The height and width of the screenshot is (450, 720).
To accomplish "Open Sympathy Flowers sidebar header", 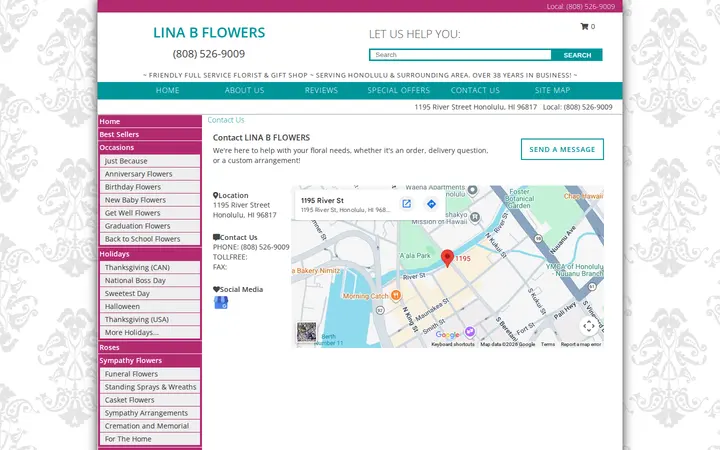I will [x=150, y=360].
